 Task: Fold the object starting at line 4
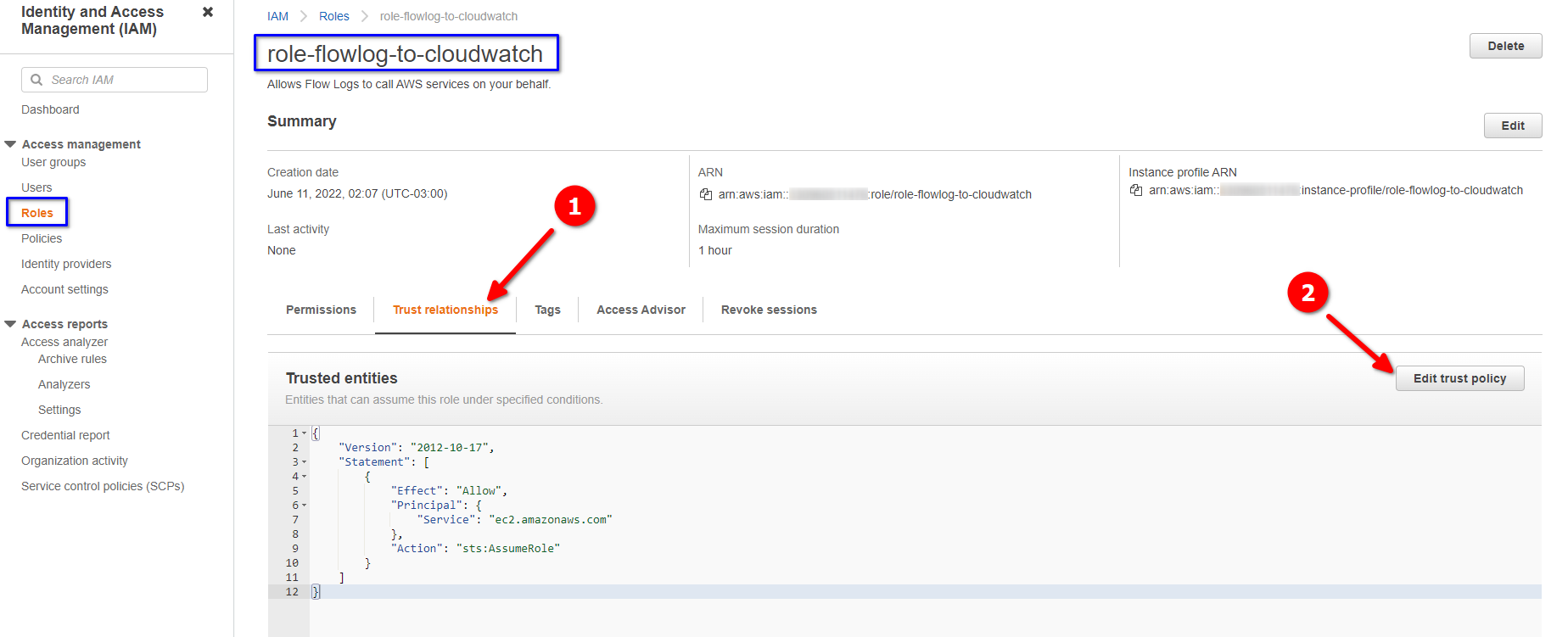click(305, 477)
